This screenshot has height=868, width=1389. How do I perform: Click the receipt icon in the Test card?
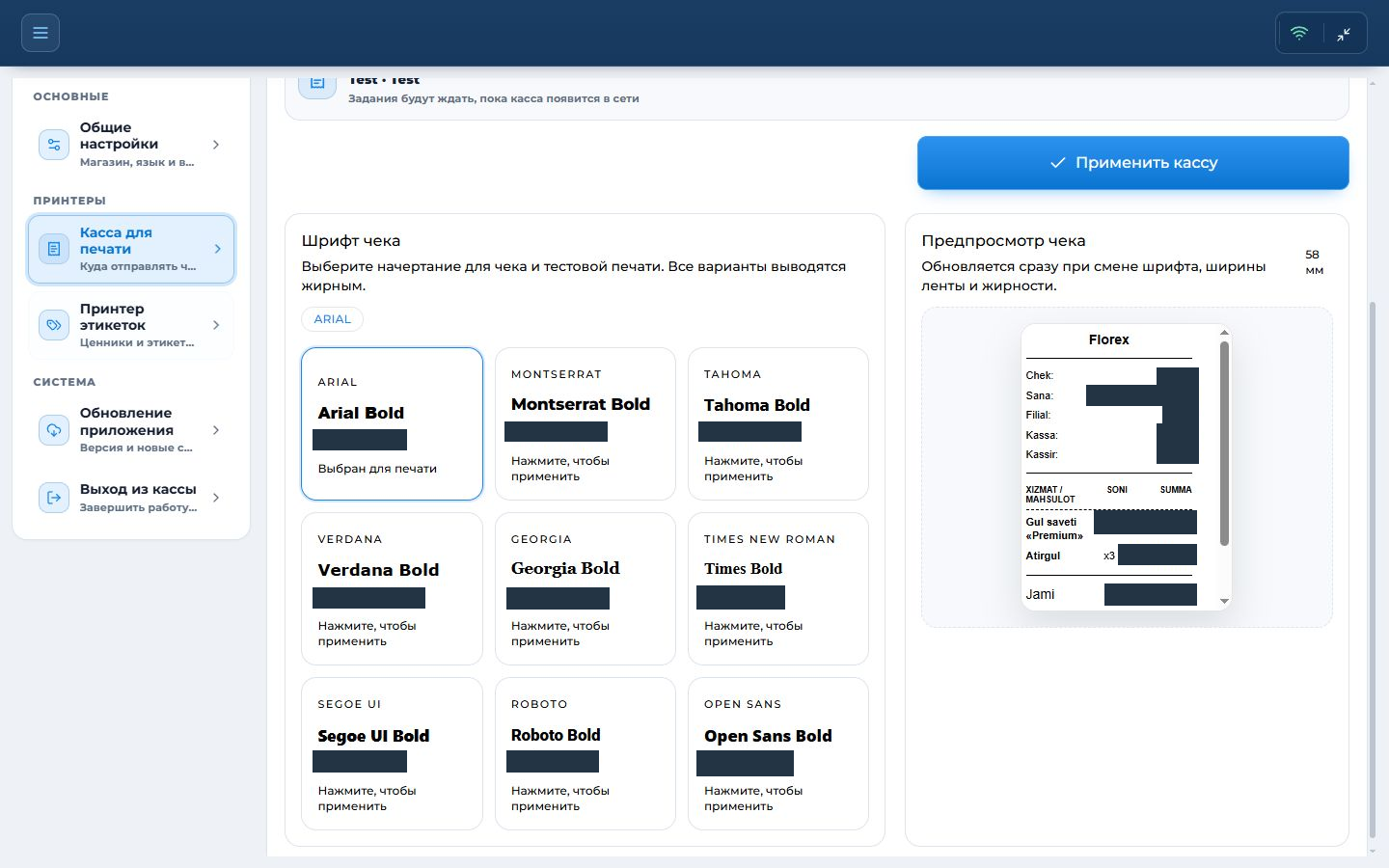tap(317, 85)
